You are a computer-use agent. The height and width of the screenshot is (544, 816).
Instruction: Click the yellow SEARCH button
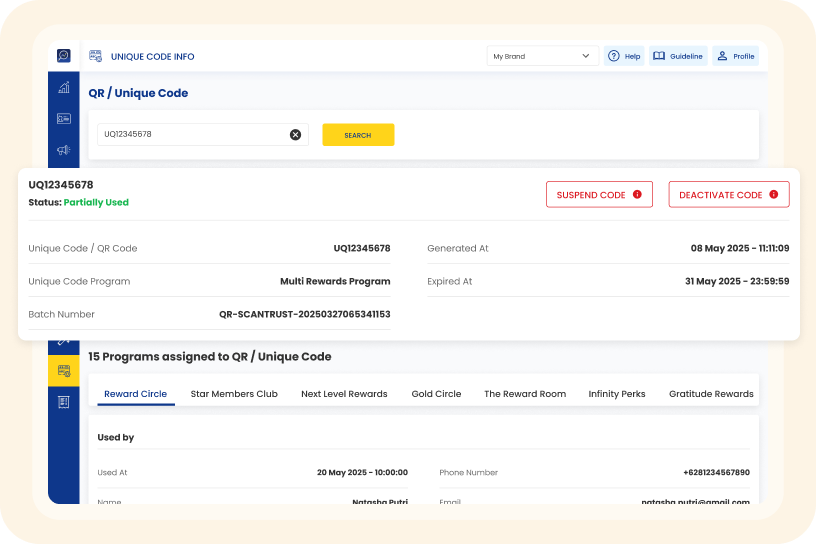click(358, 135)
